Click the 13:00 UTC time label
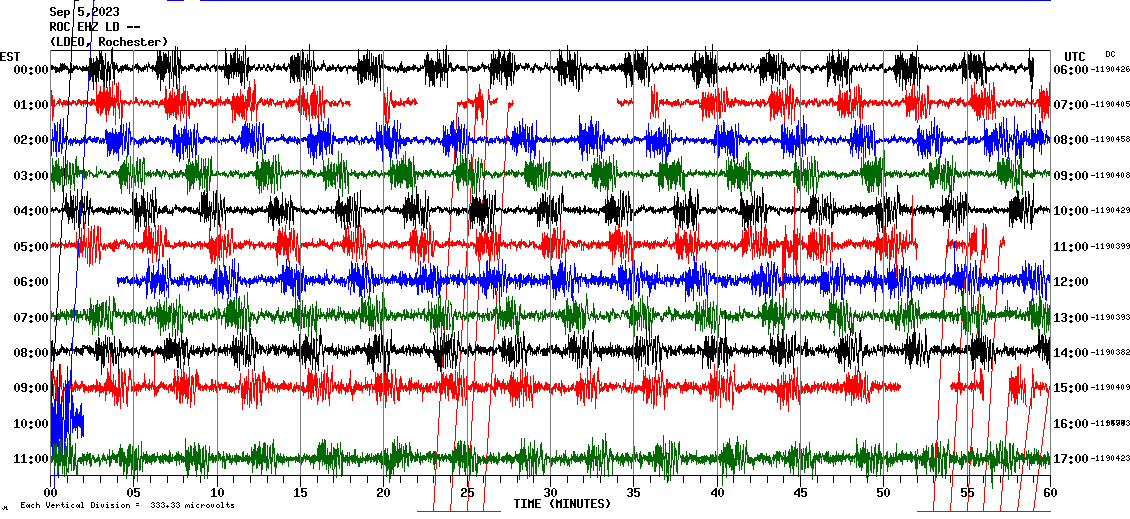 [x=1071, y=317]
